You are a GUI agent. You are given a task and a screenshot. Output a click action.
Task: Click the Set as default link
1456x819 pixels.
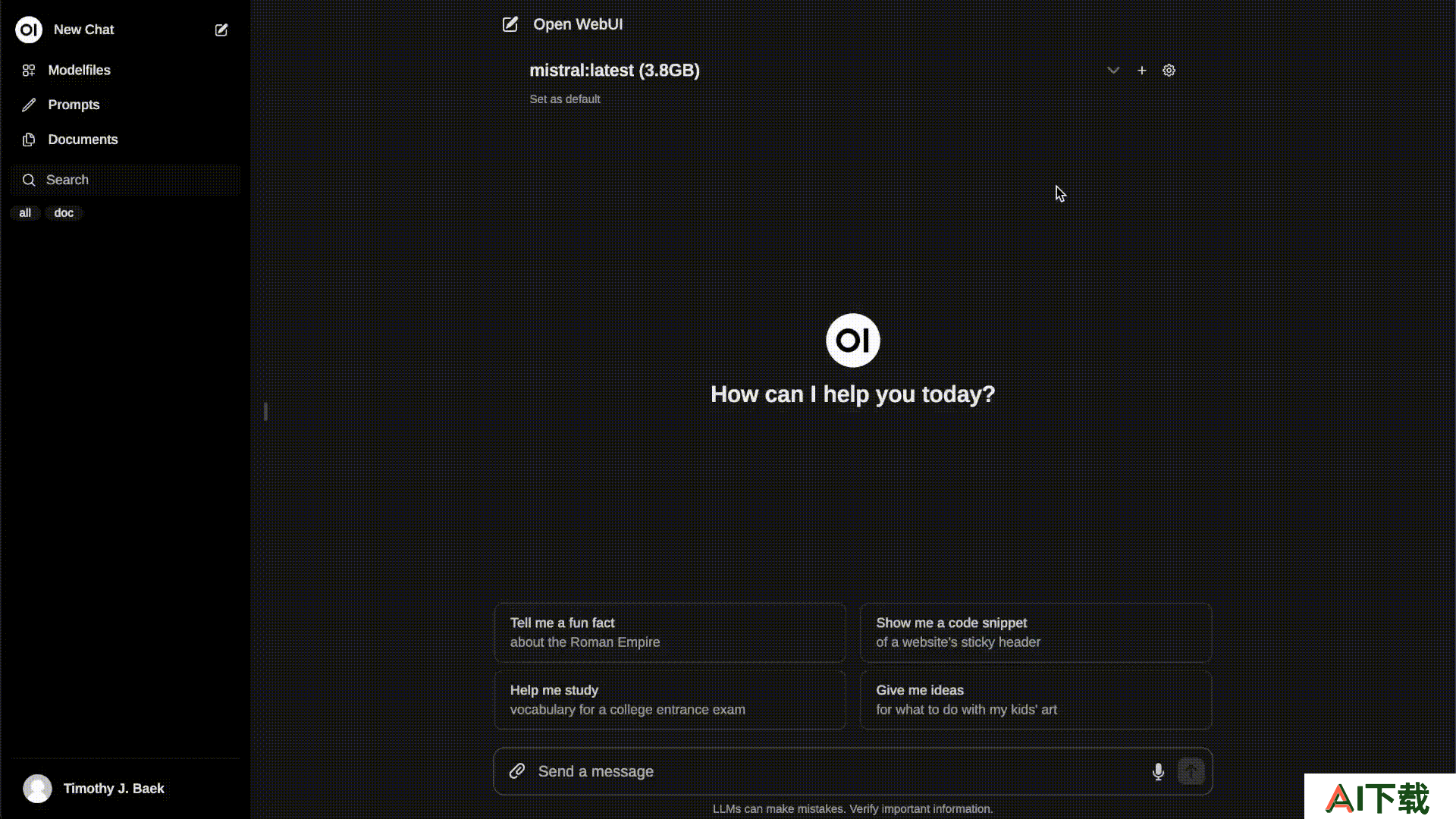tap(565, 99)
